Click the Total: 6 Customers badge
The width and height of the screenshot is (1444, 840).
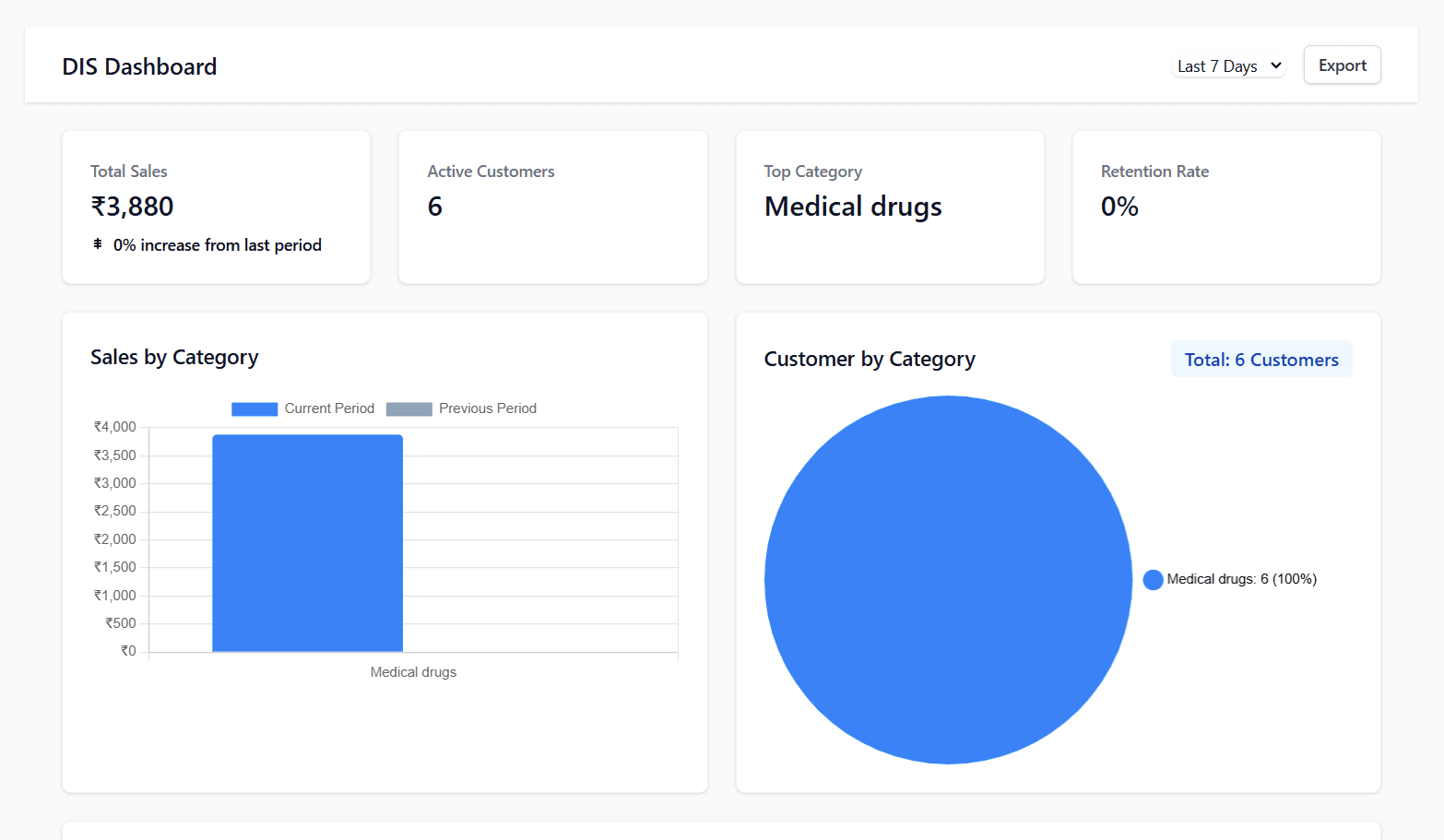pos(1261,359)
